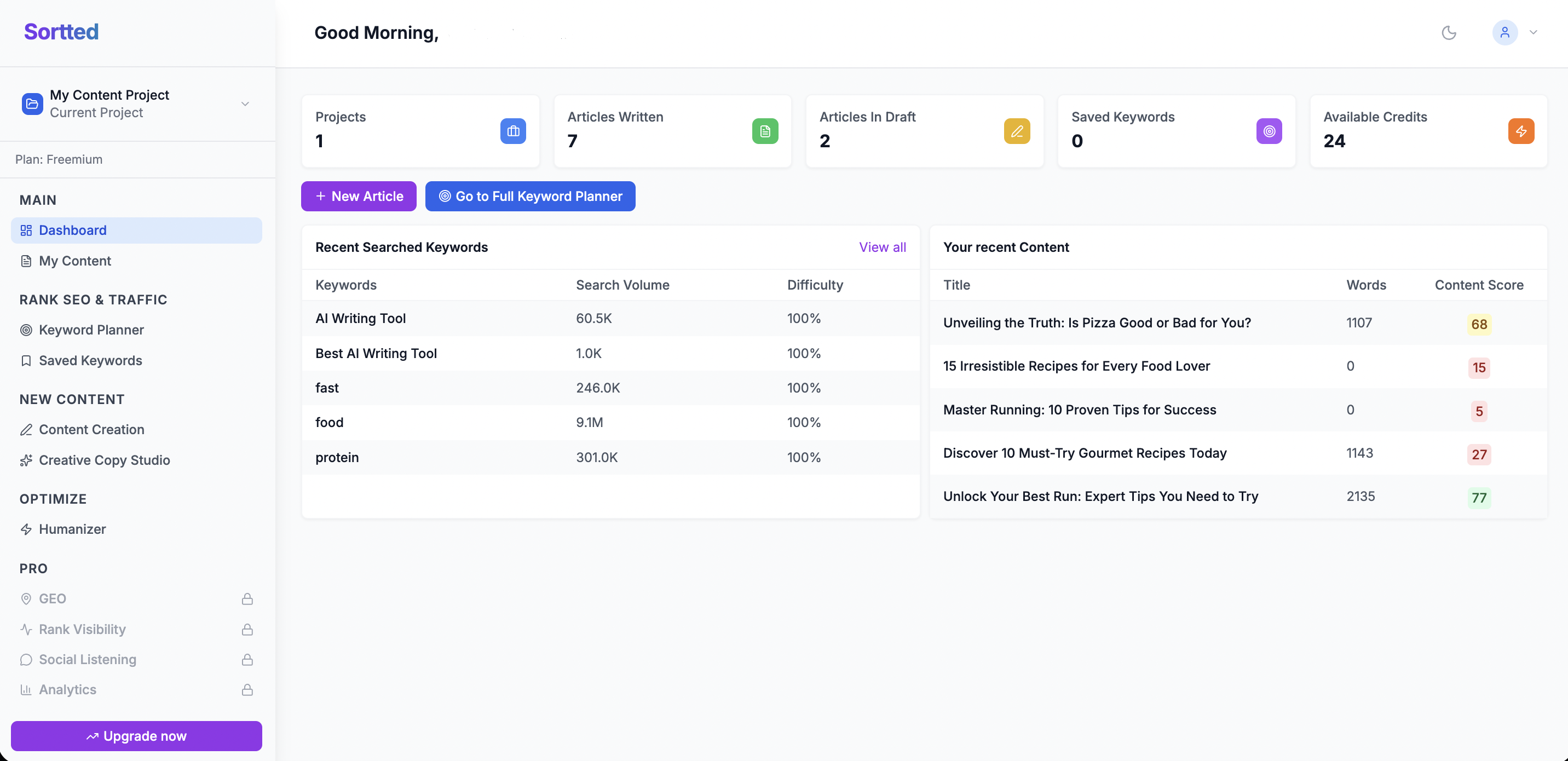Select Dashboard in the sidebar
This screenshot has width=1568, height=761.
pos(136,230)
